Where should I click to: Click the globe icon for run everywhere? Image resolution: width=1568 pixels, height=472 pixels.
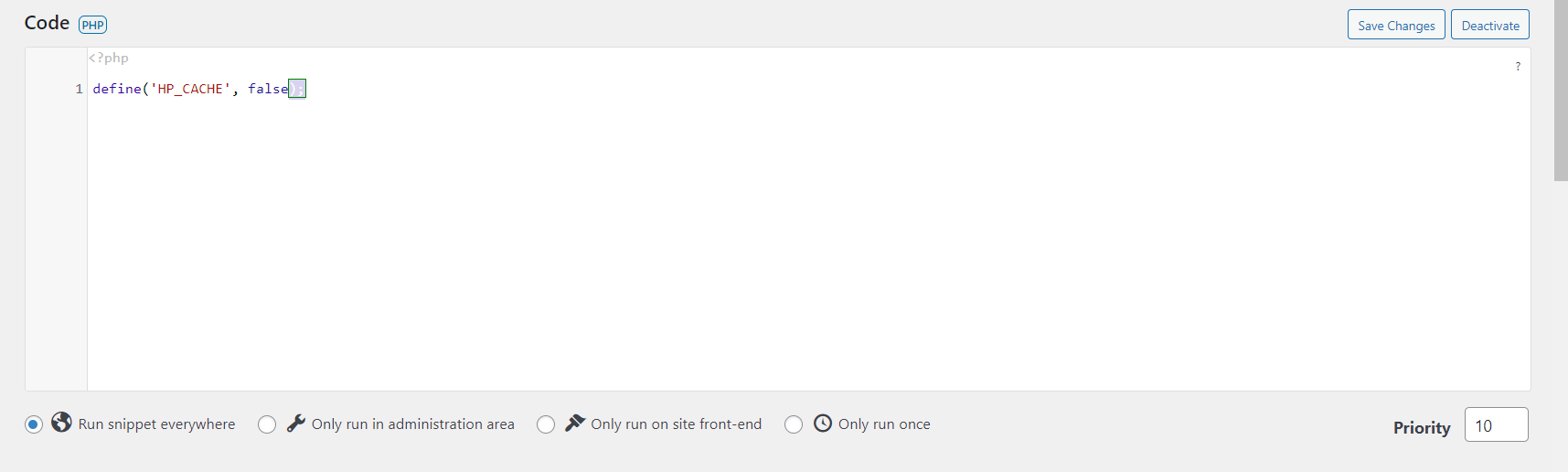[61, 423]
